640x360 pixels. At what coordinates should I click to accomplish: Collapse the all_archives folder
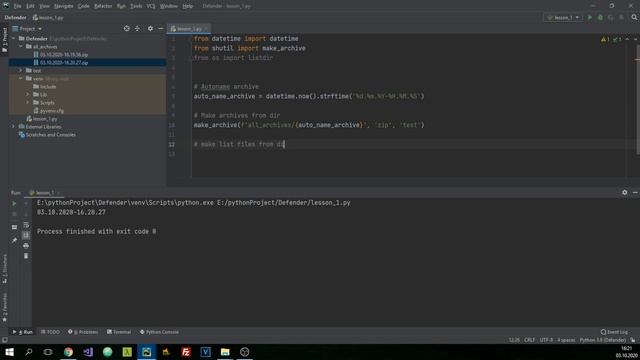pos(21,47)
